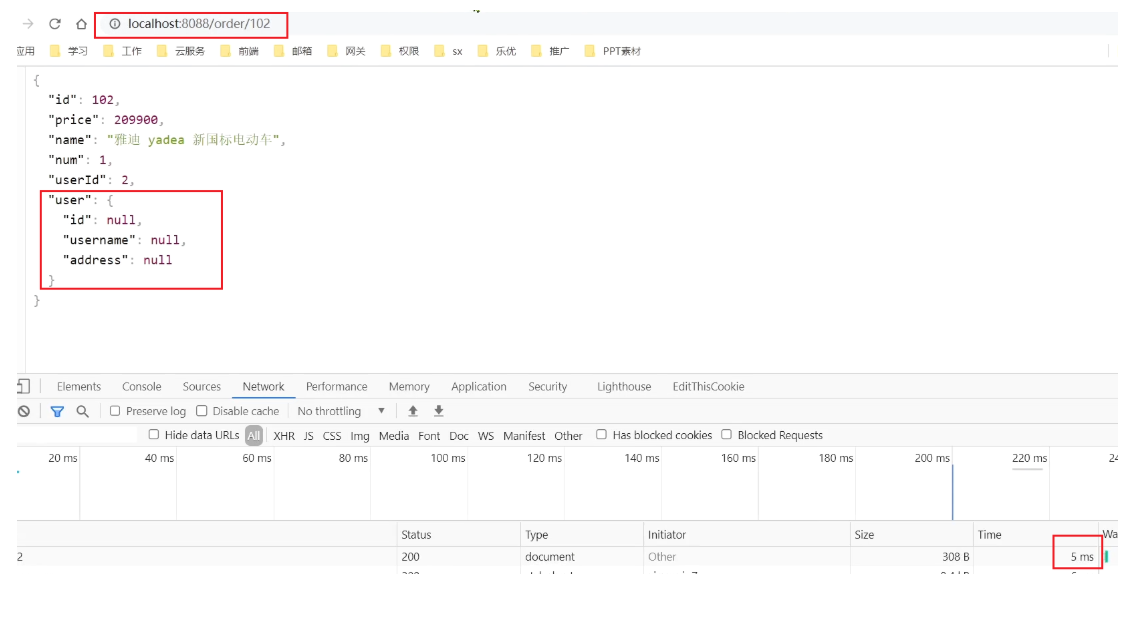Open the Security tab

tap(547, 387)
